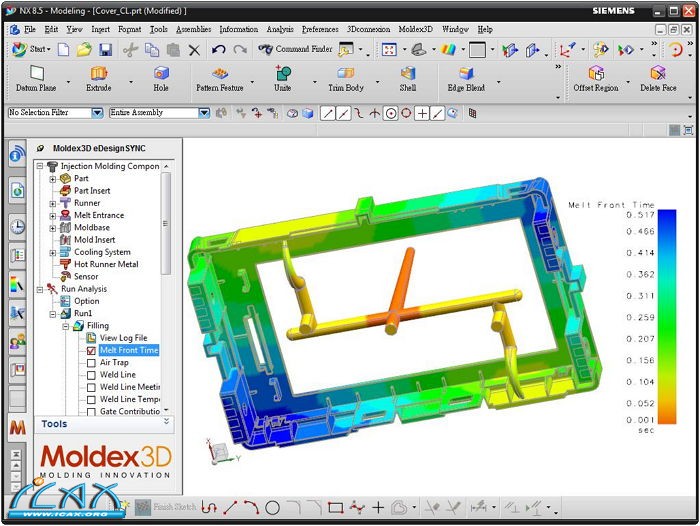The image size is (700, 526).
Task: Expand the Melt Entrance tree node
Action: click(x=53, y=216)
